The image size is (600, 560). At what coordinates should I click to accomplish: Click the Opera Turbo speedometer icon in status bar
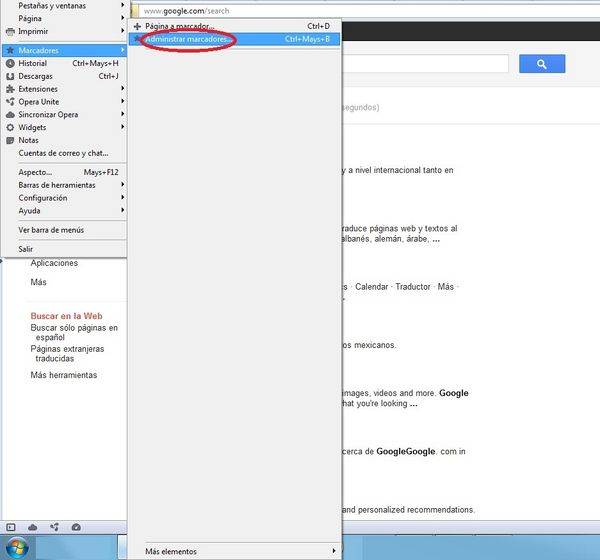click(76, 527)
